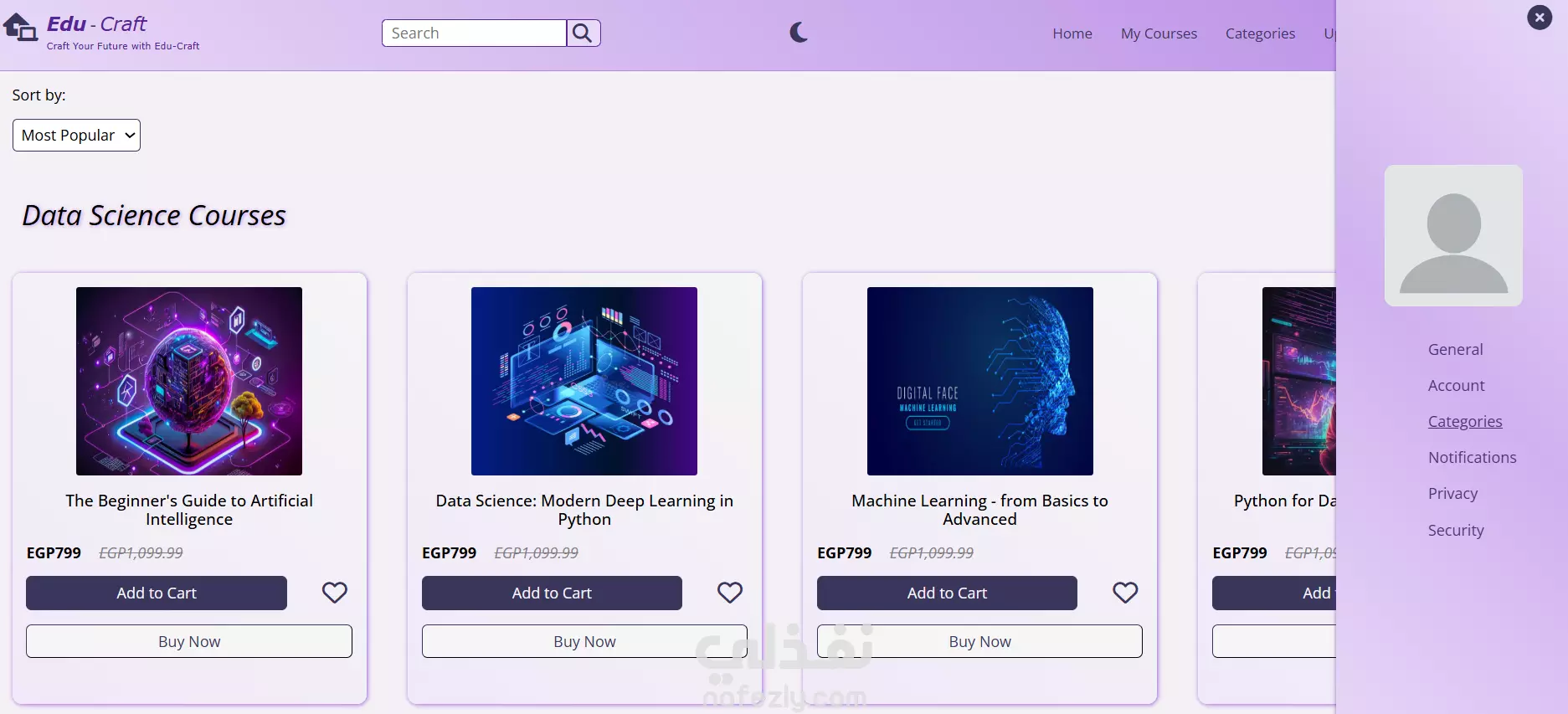Open the Python for Data course thumbnail
The image size is (1568, 714).
[1298, 381]
